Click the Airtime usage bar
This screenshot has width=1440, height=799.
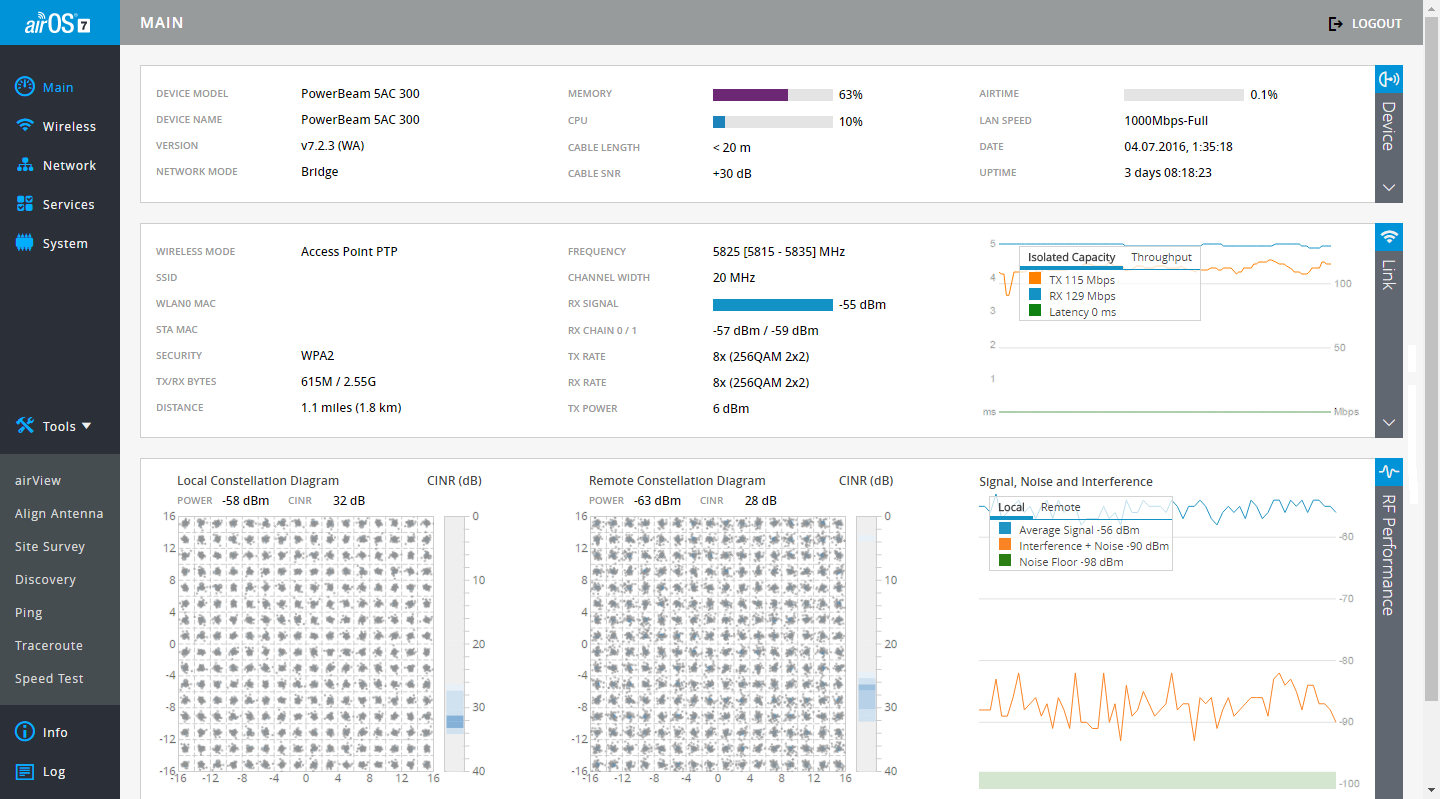[x=1184, y=95]
